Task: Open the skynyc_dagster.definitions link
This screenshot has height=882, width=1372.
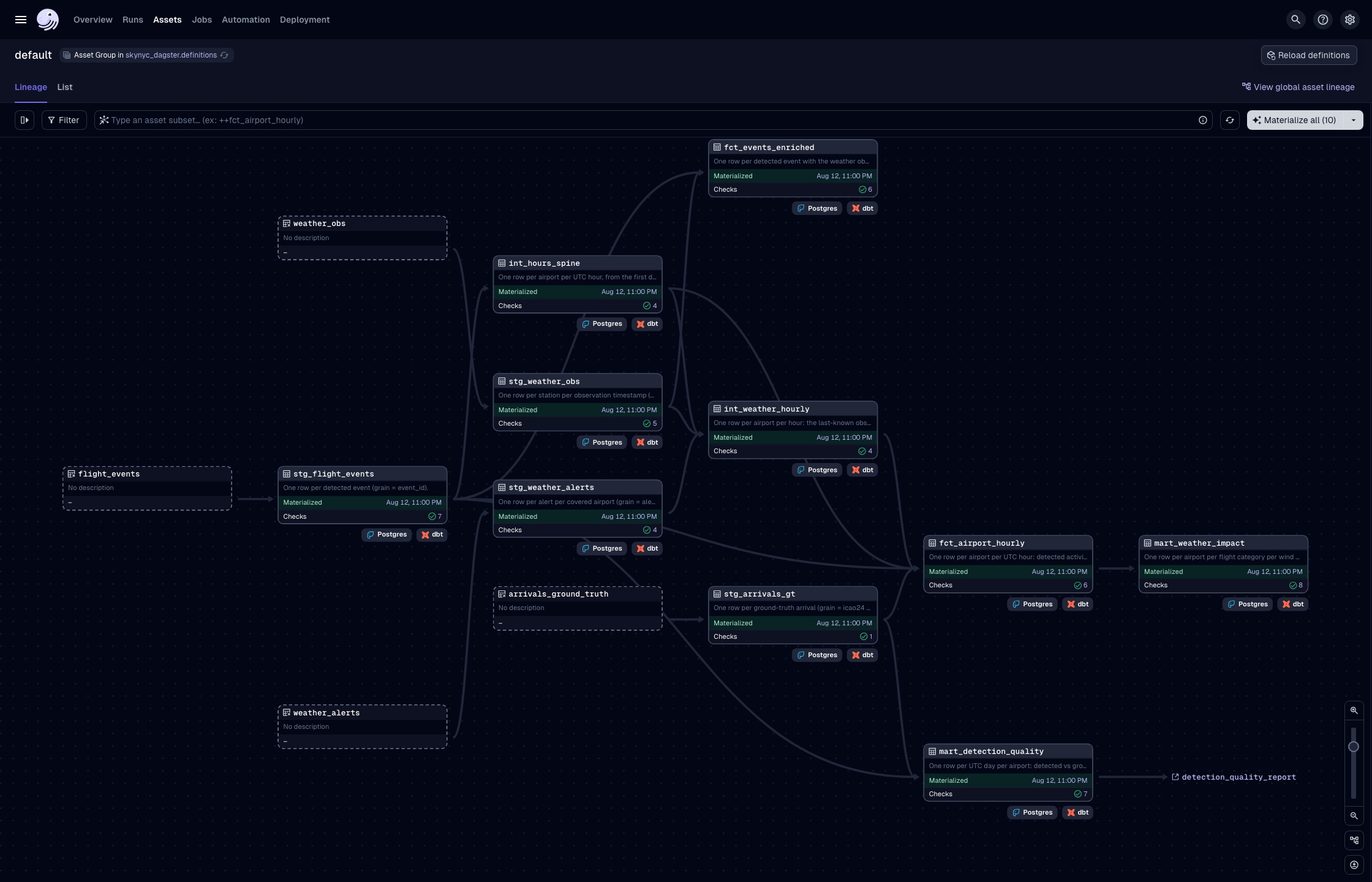Action: [x=171, y=55]
